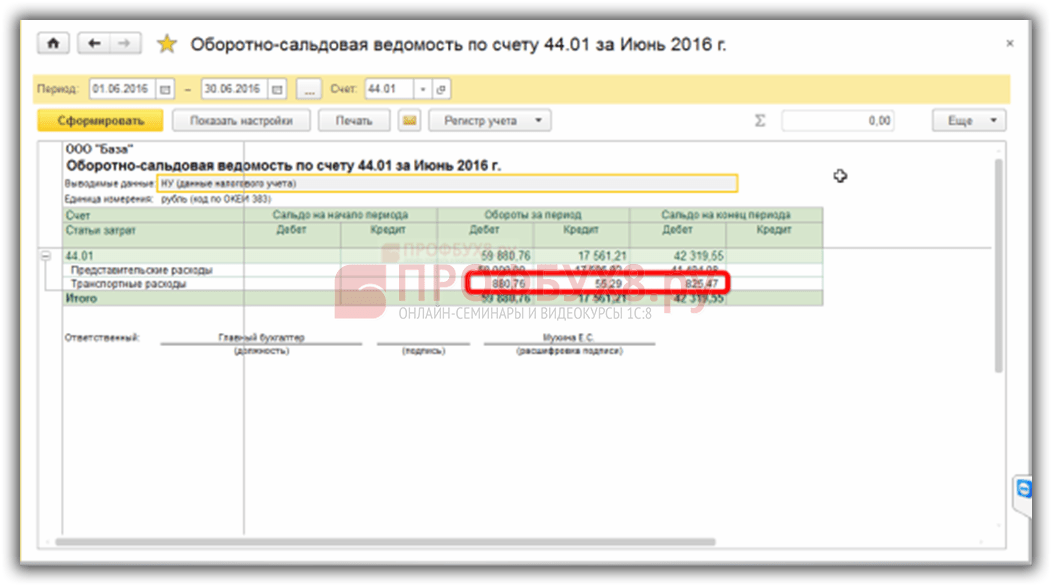The width and height of the screenshot is (1052, 586).
Task: Open calendar for end date 30.06.2016
Action: [277, 89]
